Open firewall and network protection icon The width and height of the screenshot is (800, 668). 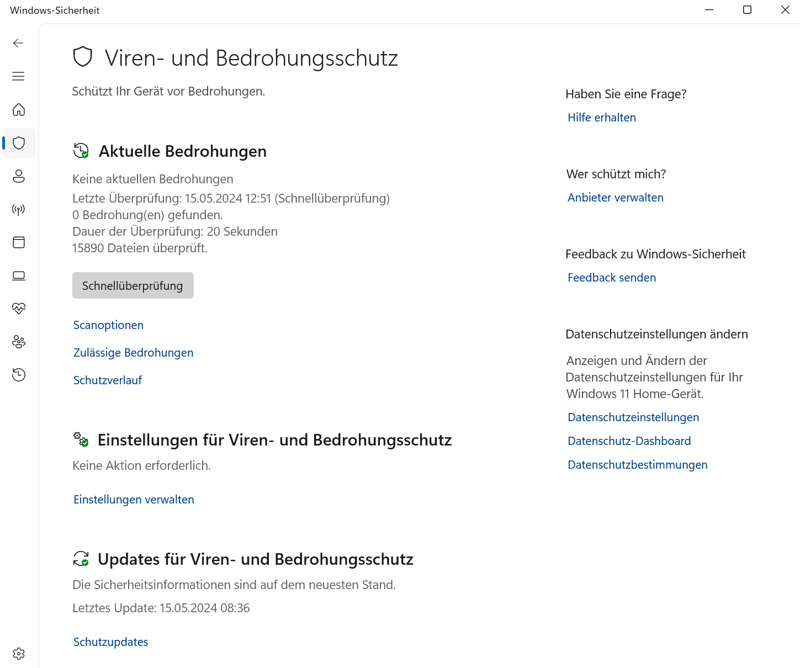[18, 210]
